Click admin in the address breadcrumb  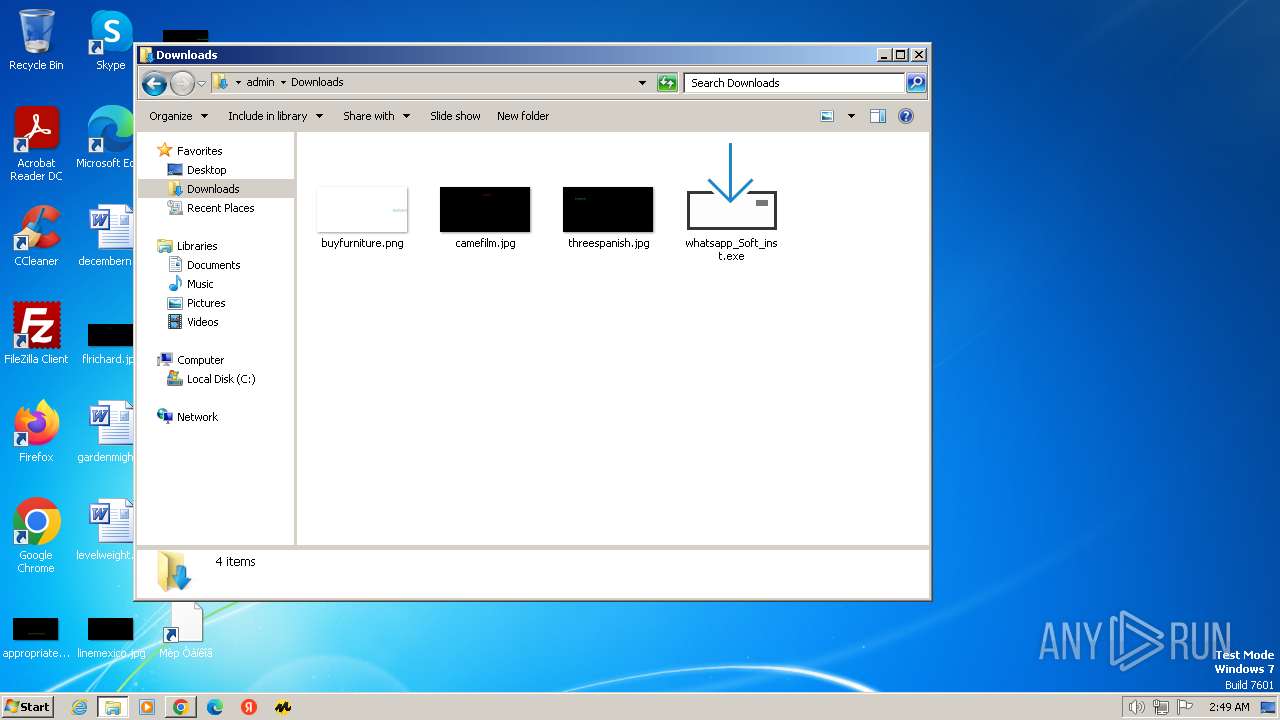pyautogui.click(x=260, y=83)
